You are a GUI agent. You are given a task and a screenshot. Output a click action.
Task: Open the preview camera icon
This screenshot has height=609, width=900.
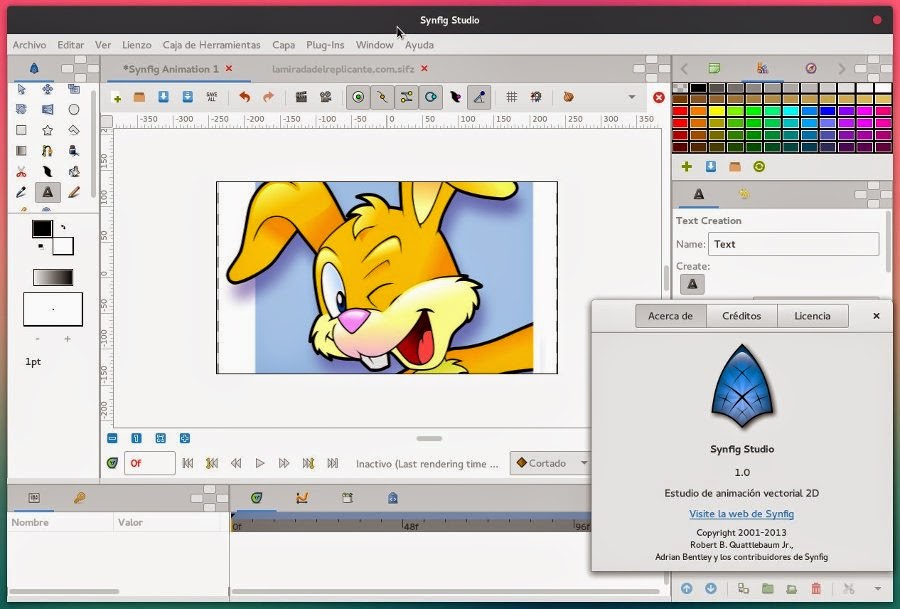pyautogui.click(x=326, y=97)
